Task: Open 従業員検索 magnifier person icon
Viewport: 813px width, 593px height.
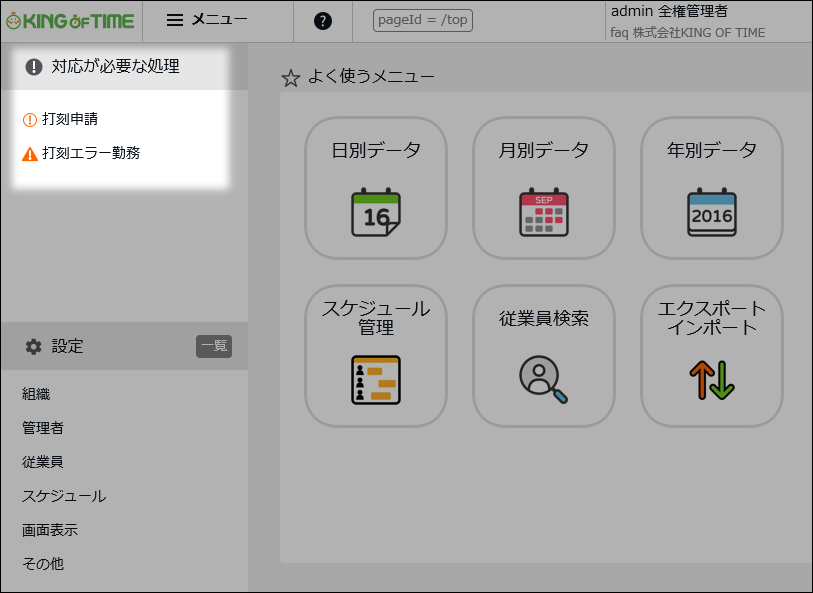Action: click(x=544, y=379)
